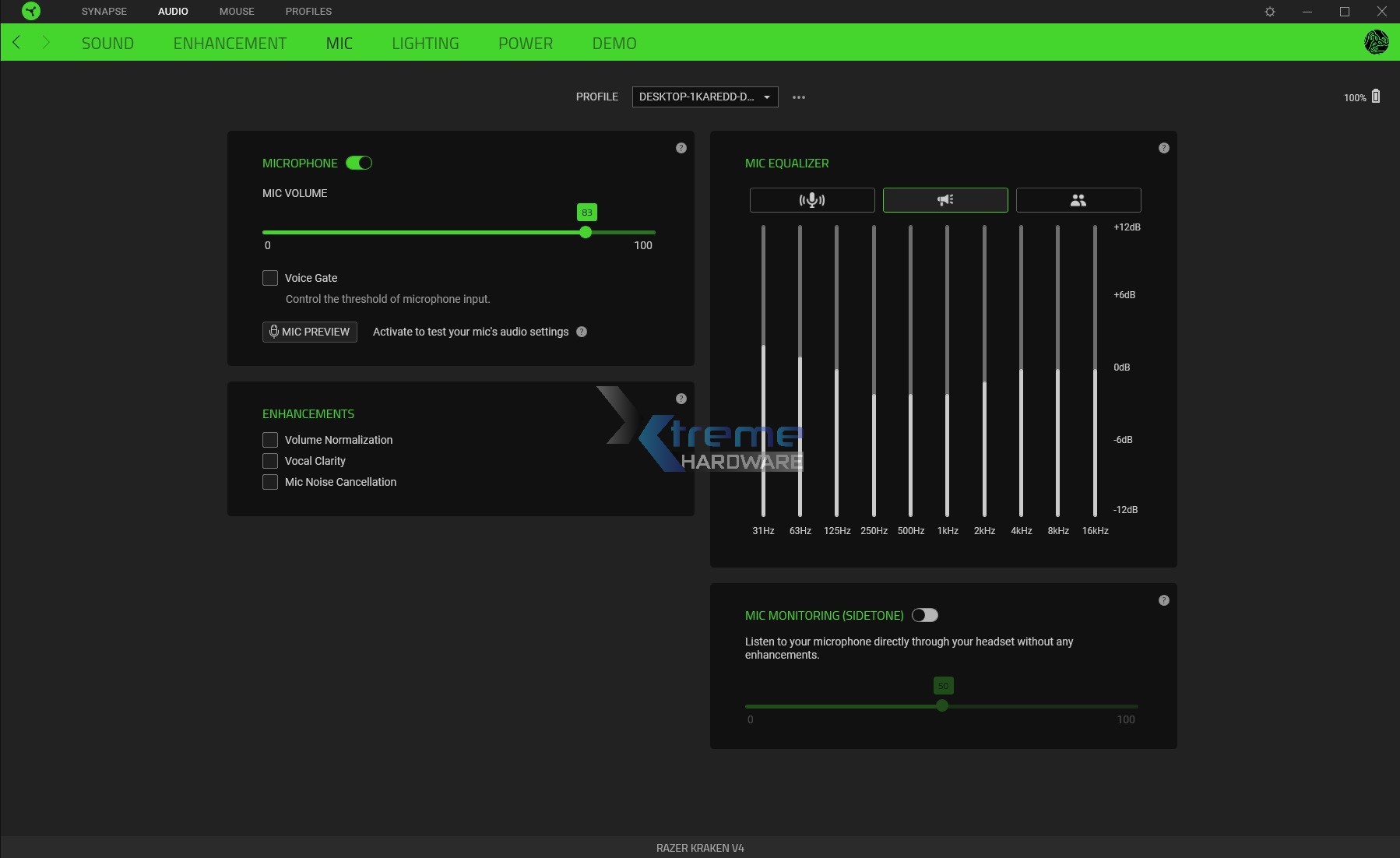The height and width of the screenshot is (858, 1400).
Task: Open the Lighting tab
Action: [425, 44]
